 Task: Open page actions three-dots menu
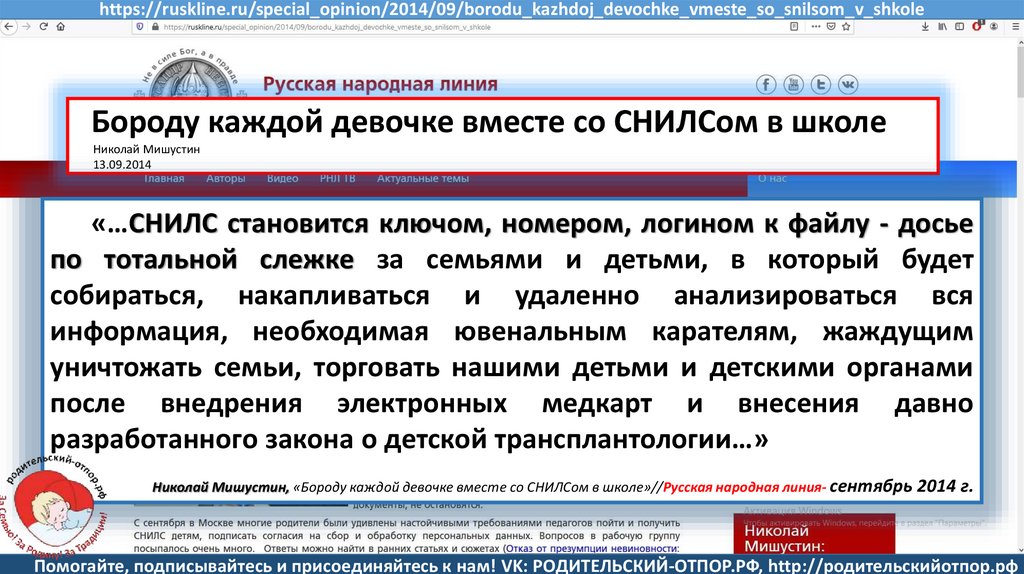(816, 27)
